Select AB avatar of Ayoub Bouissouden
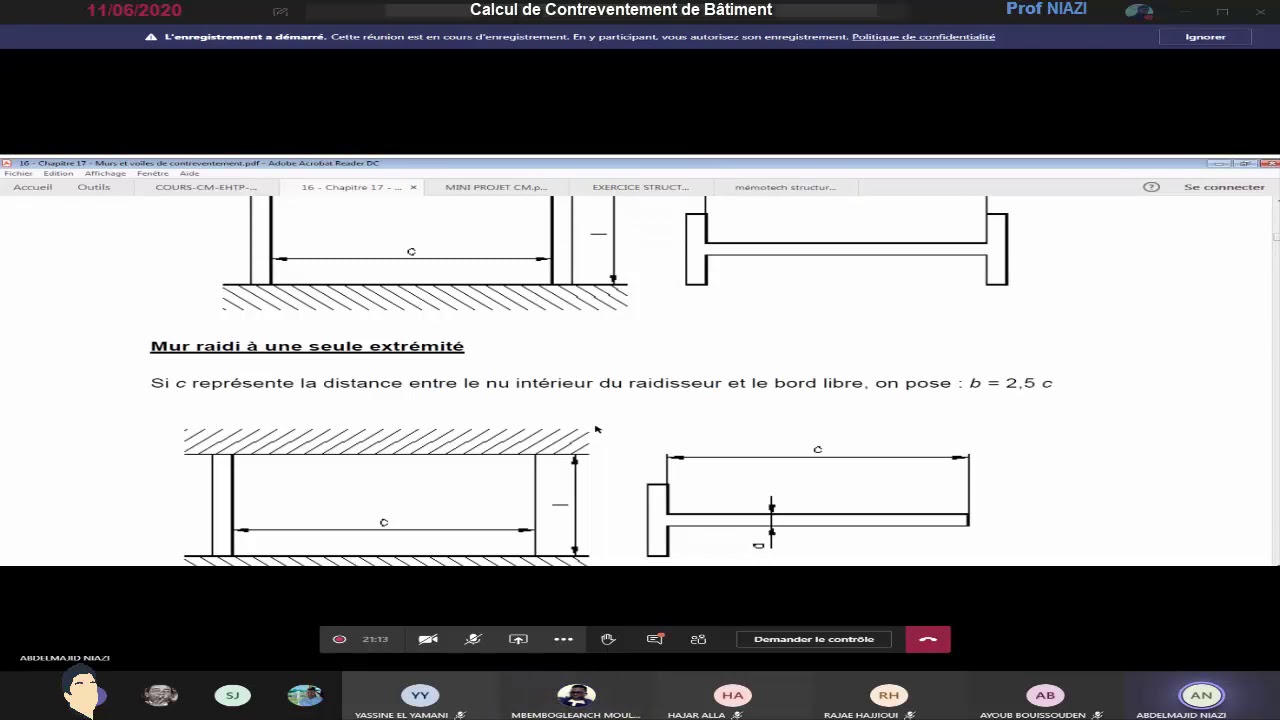Screen dimensions: 1280x720 1045,695
